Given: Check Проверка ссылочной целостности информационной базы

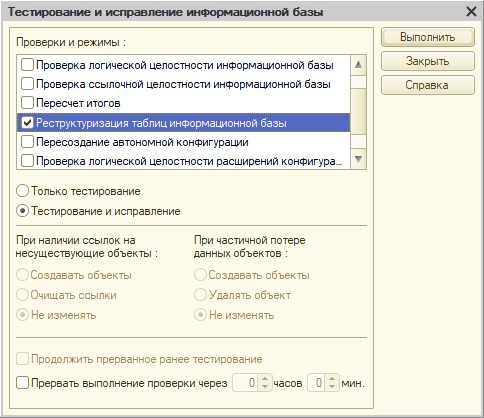Looking at the screenshot, I should (x=27, y=84).
